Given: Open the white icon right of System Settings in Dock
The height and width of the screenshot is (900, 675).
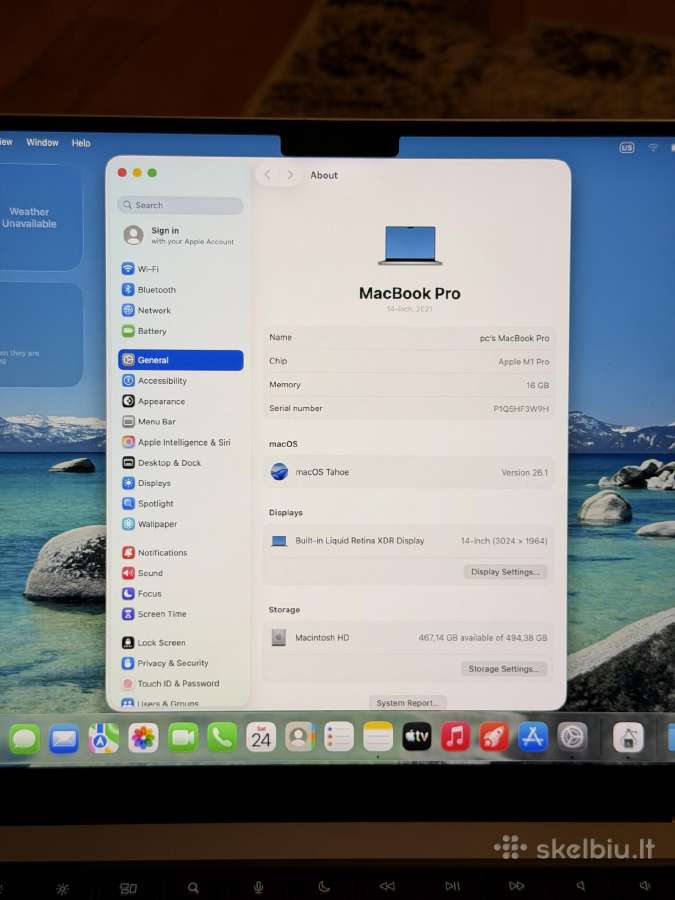Looking at the screenshot, I should (x=628, y=738).
